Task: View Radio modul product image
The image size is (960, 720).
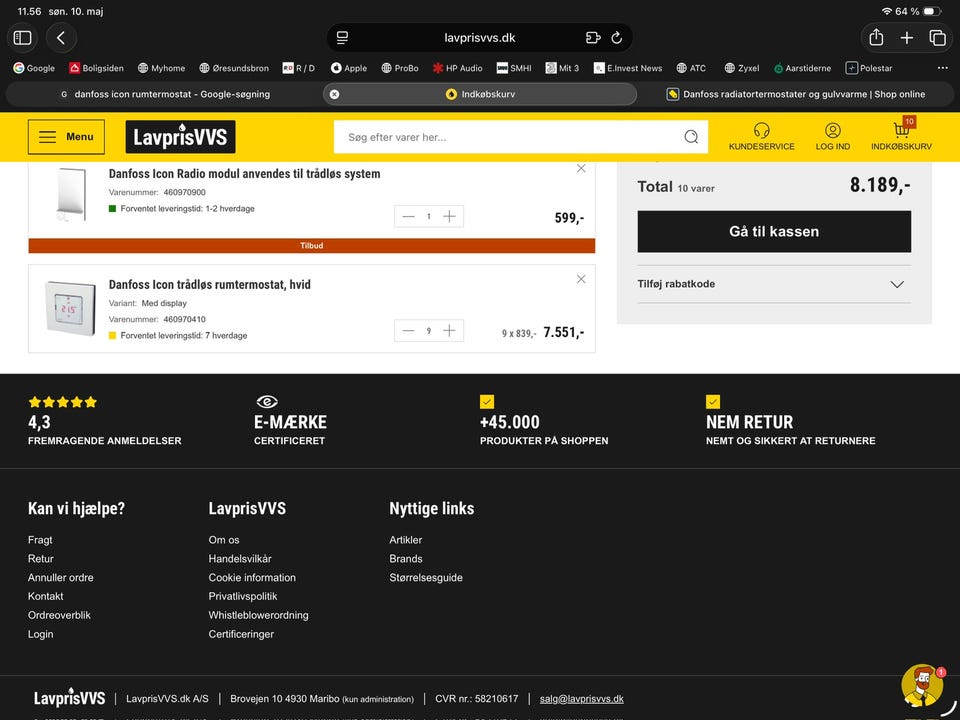Action: pos(70,193)
